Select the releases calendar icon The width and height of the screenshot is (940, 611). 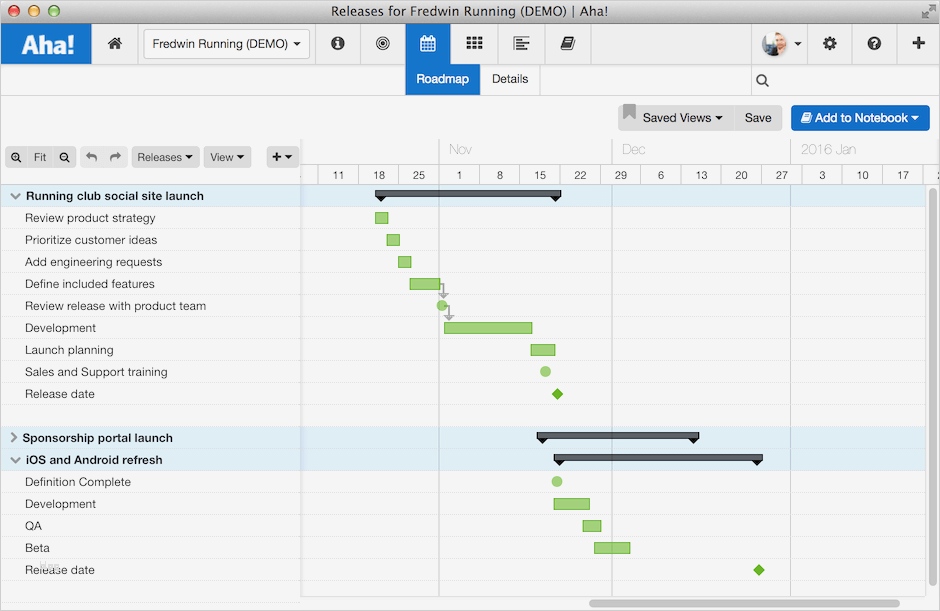pyautogui.click(x=427, y=43)
